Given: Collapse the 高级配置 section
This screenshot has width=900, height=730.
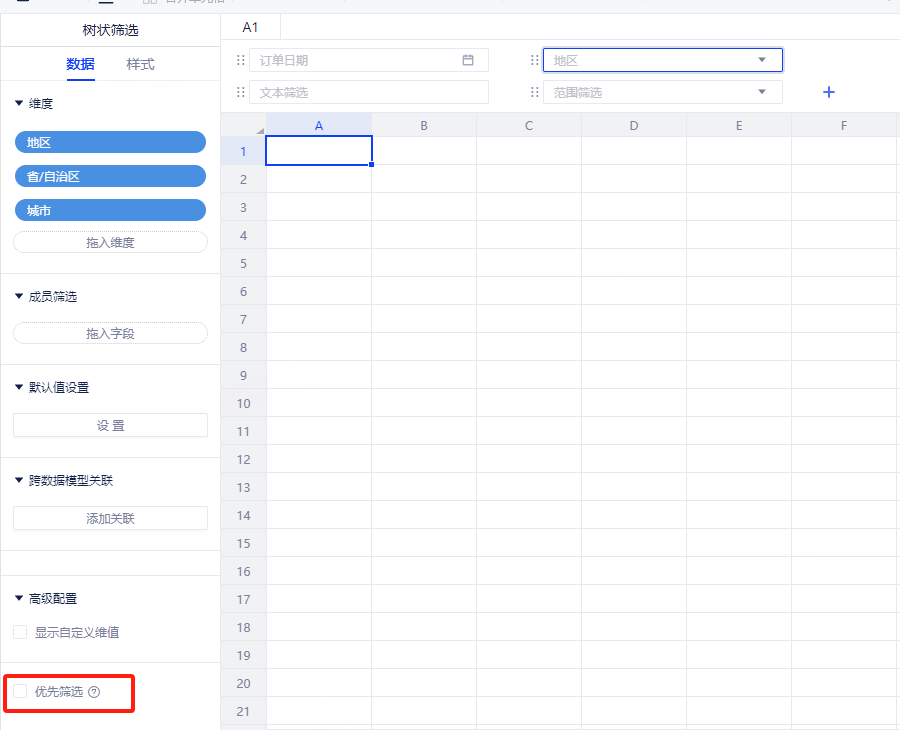Looking at the screenshot, I should pyautogui.click(x=19, y=598).
